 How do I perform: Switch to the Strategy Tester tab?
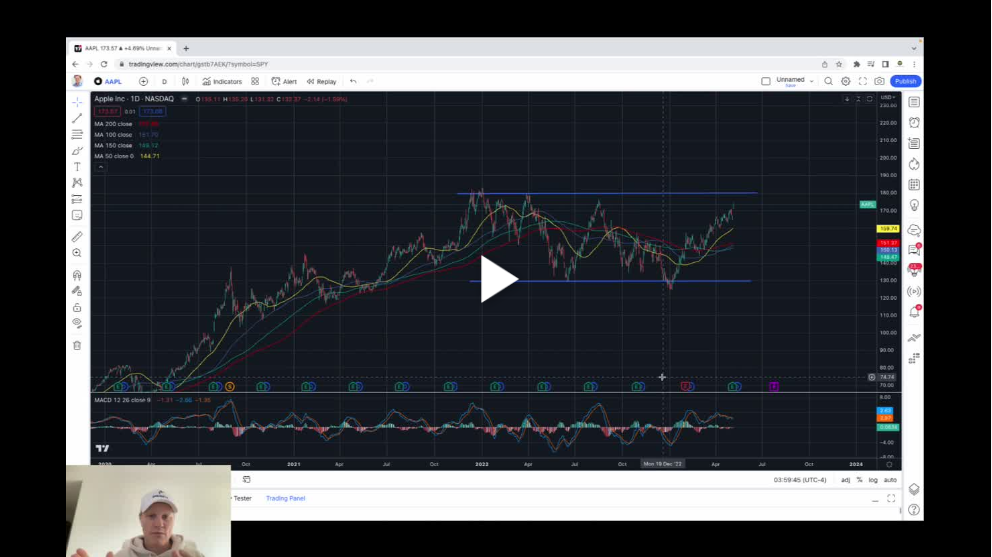[x=242, y=498]
